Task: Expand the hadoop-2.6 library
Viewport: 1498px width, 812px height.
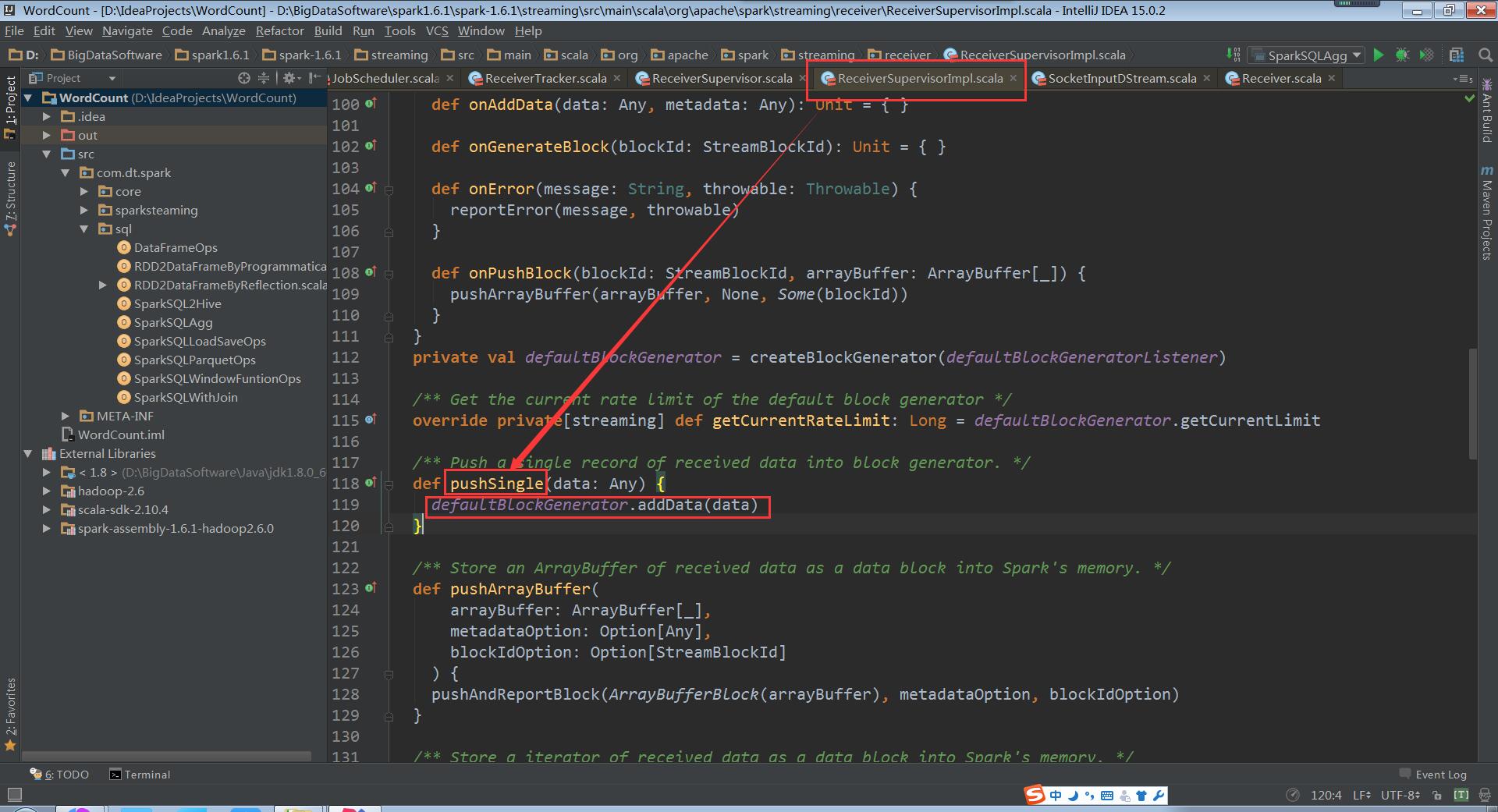Action: pos(47,491)
